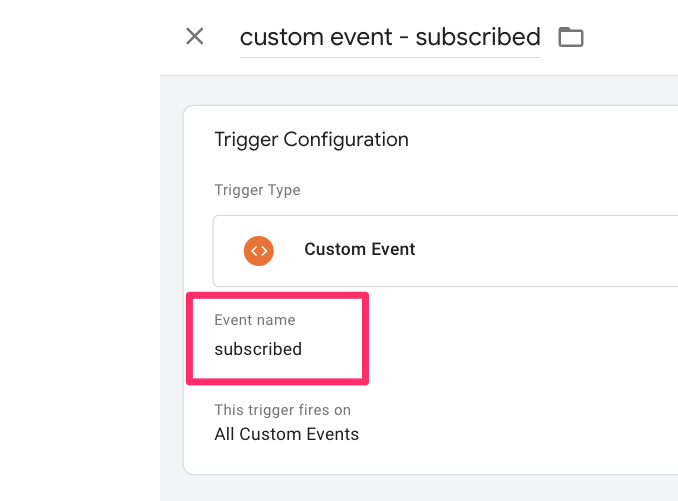
Task: Choose the 'All Custom Events' option
Action: coord(287,434)
